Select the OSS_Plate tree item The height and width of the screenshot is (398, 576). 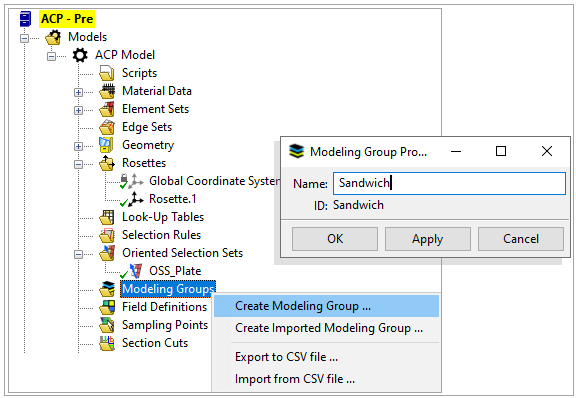click(175, 271)
